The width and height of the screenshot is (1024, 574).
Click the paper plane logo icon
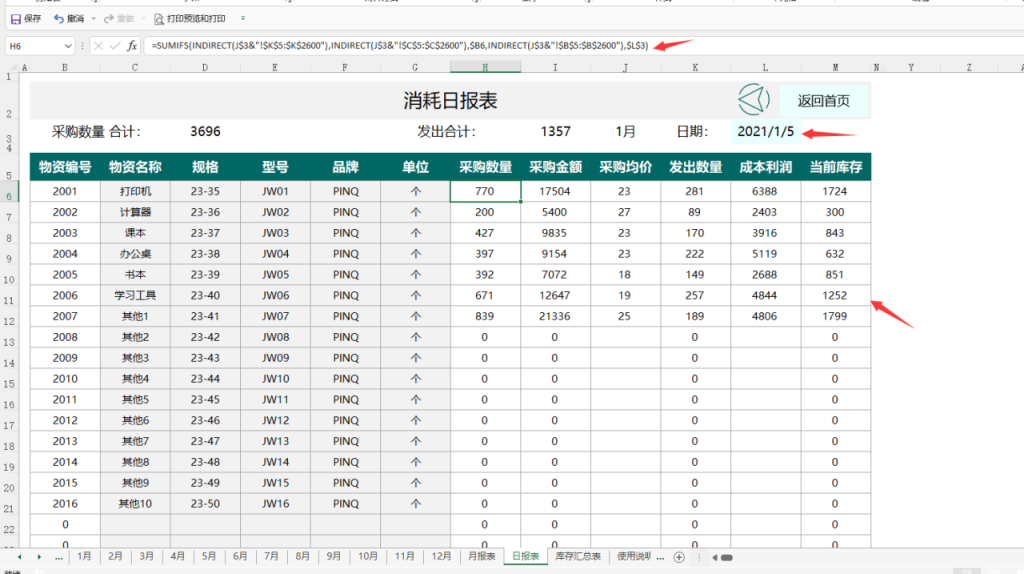coord(754,99)
